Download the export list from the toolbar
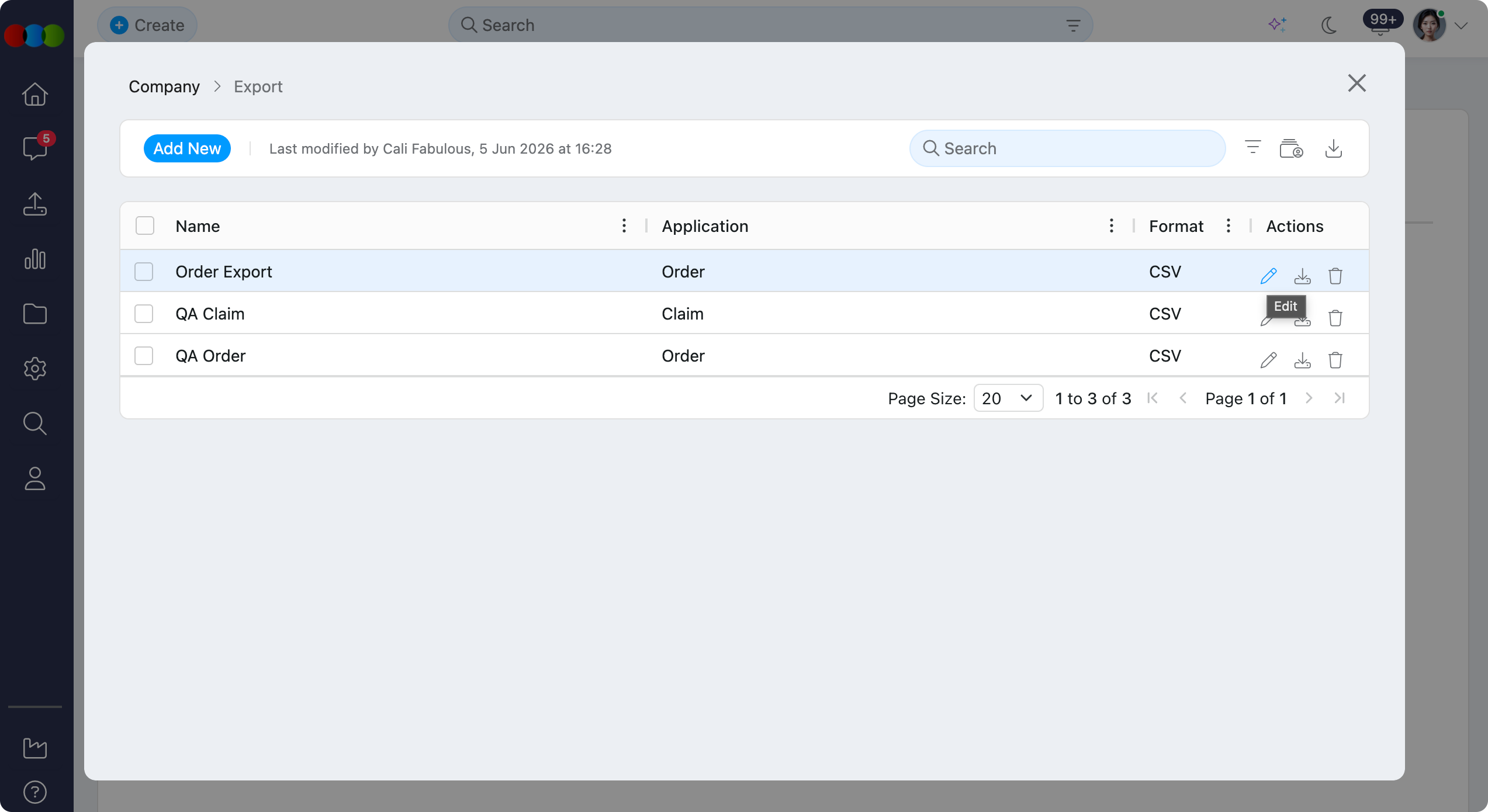This screenshot has height=812, width=1488. (1333, 148)
